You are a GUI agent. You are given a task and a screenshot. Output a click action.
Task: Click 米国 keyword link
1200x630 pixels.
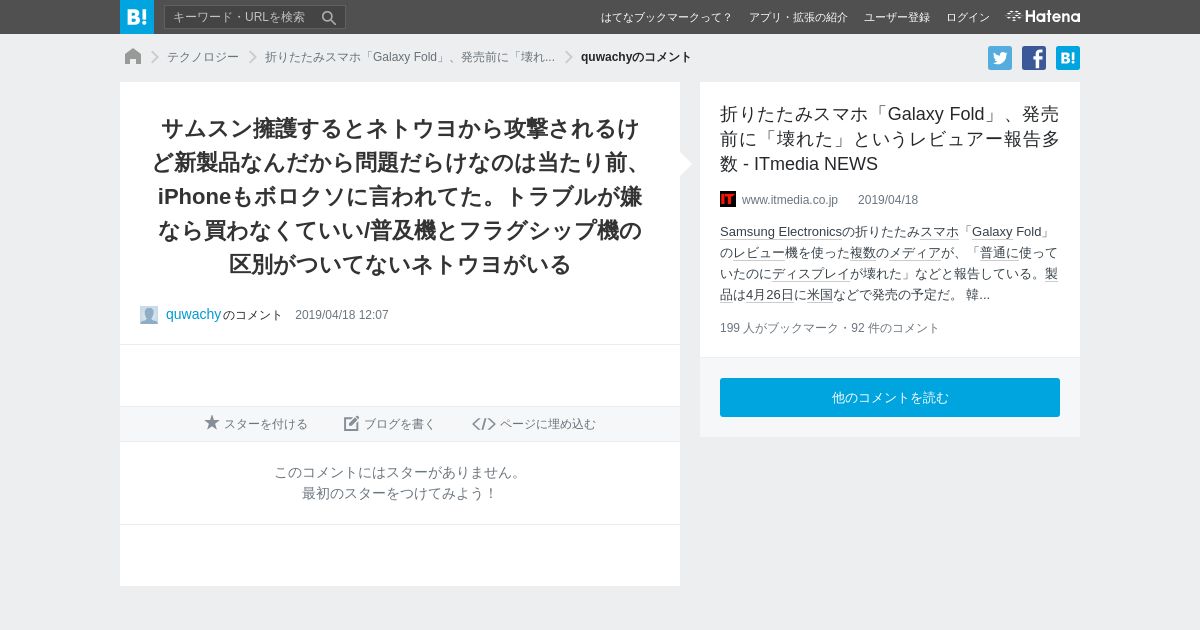[x=820, y=295]
